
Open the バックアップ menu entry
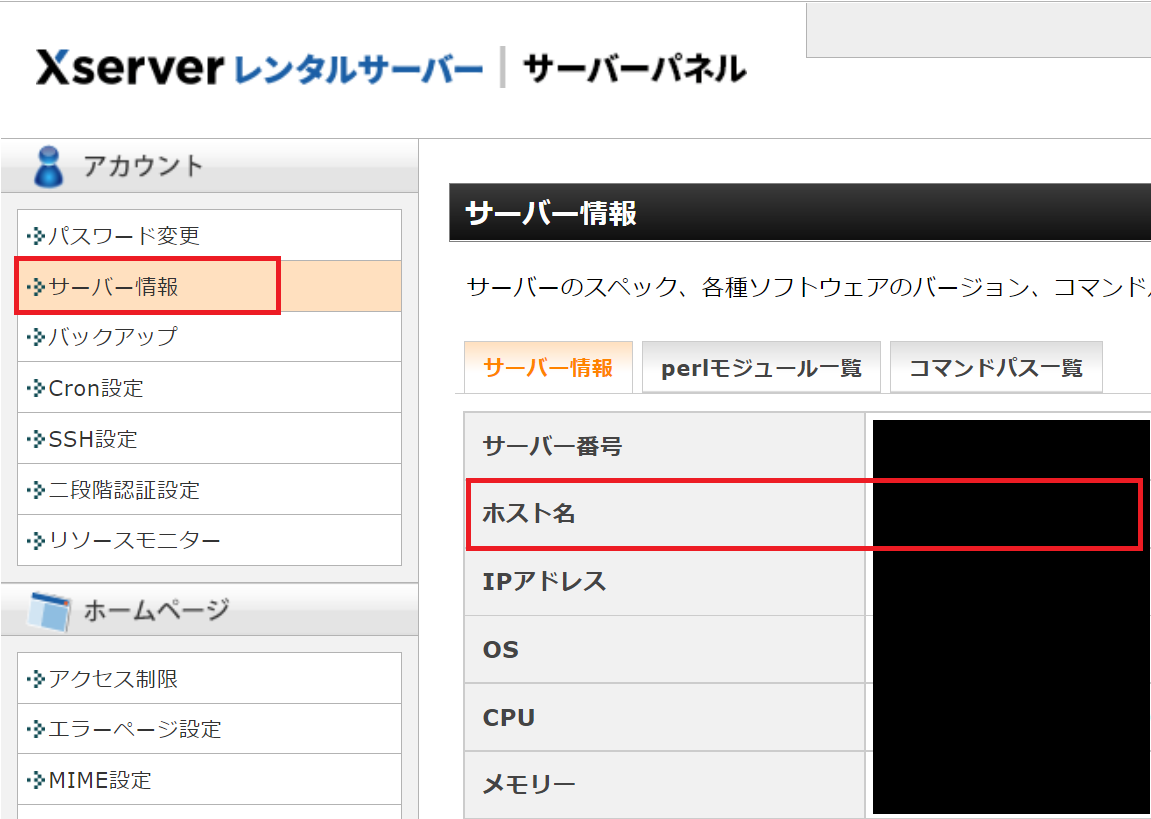pos(209,337)
